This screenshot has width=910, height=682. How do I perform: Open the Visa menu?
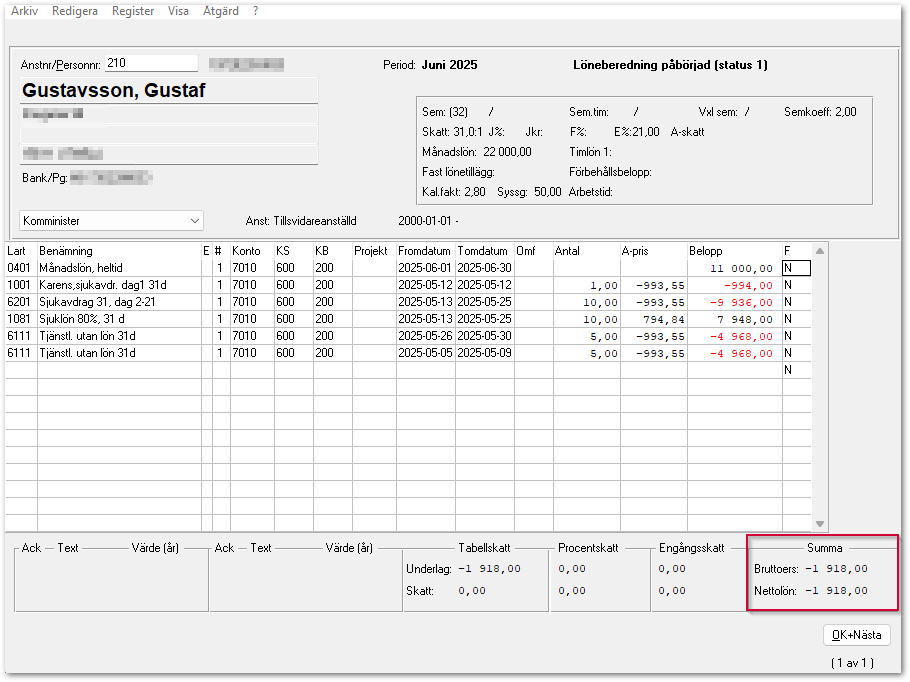(x=179, y=11)
